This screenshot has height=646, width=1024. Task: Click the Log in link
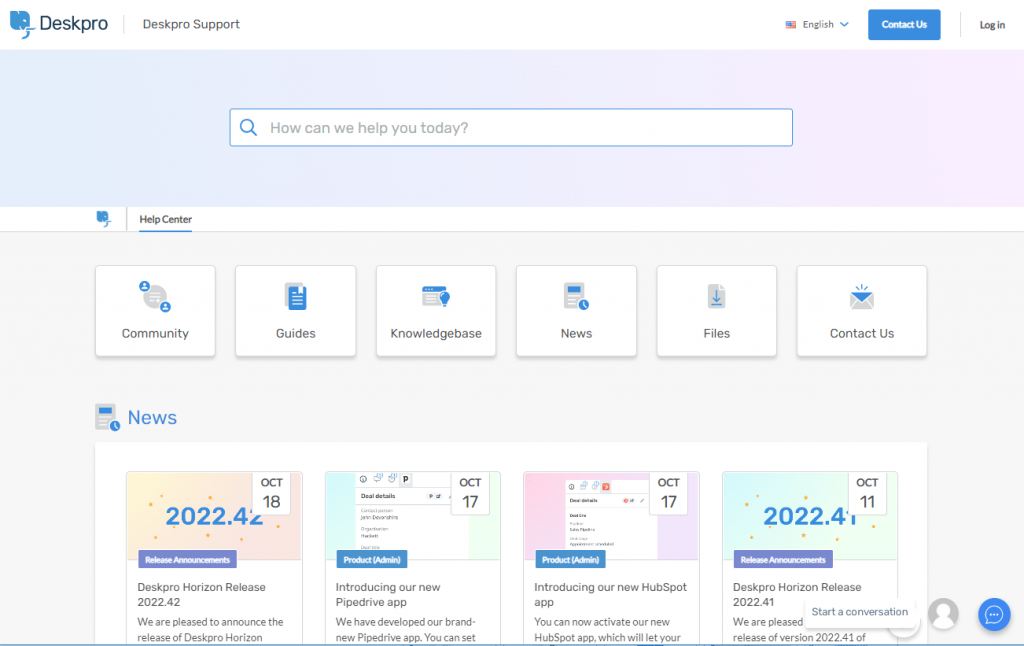(992, 25)
